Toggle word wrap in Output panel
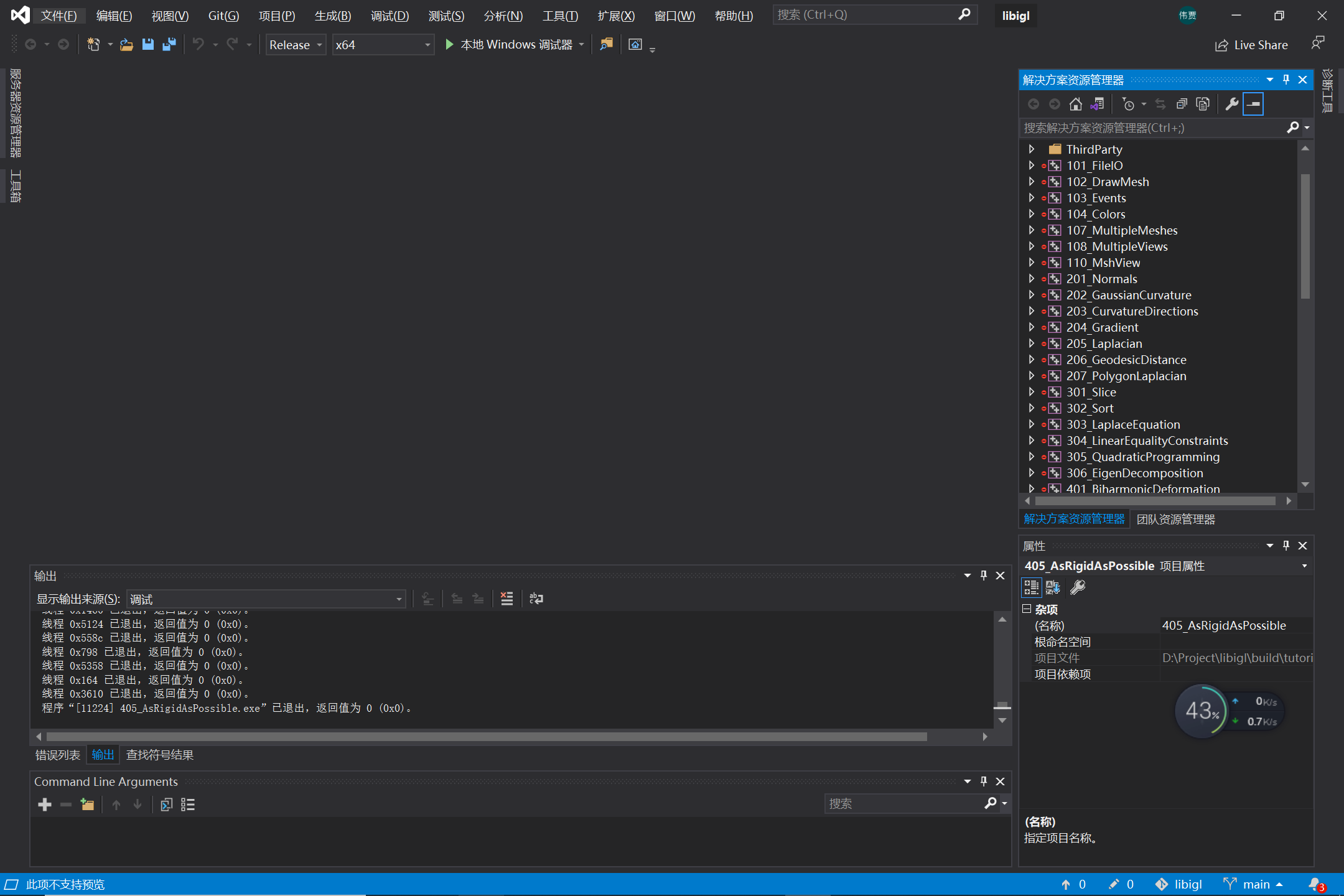1344x896 pixels. pos(536,599)
